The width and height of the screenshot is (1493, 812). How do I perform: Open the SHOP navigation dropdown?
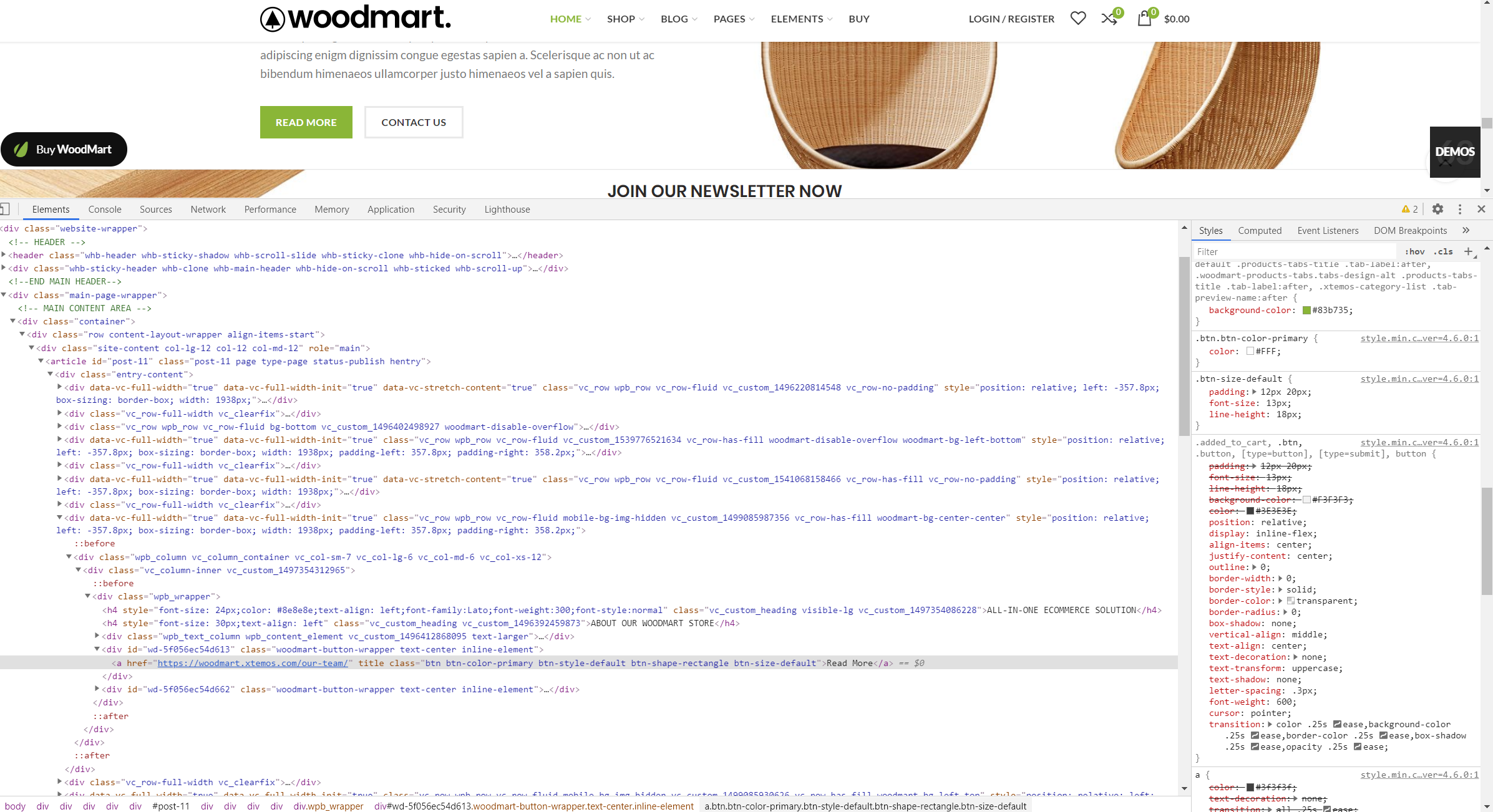(625, 19)
